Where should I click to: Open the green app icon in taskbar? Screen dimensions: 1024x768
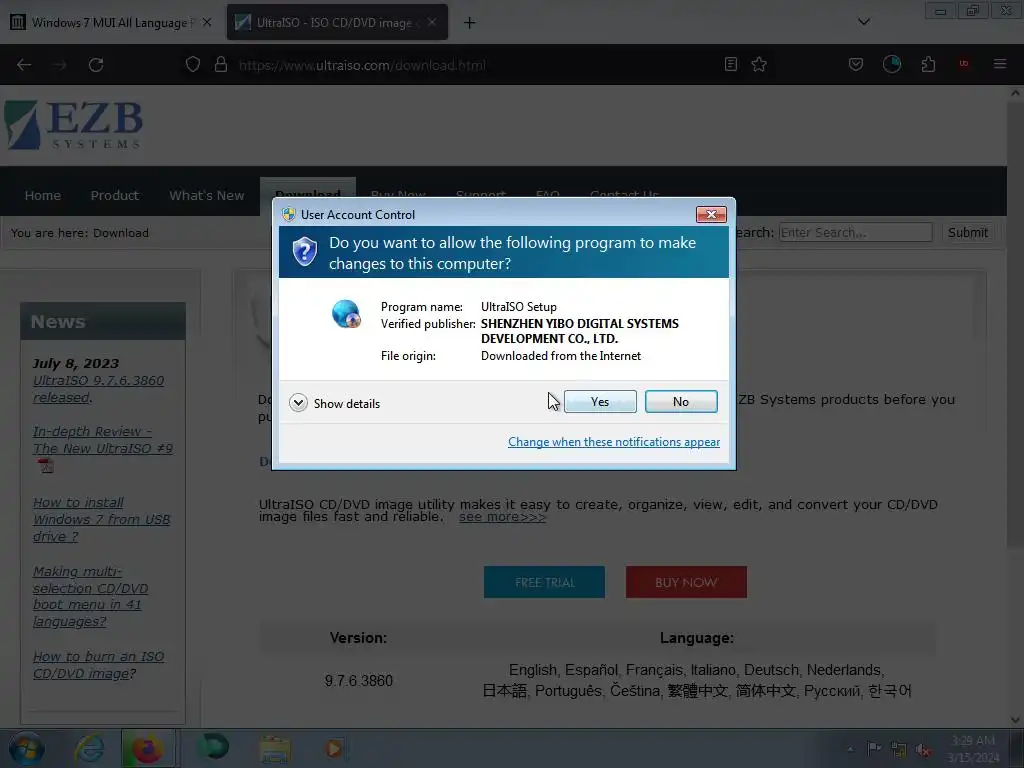pos(213,748)
